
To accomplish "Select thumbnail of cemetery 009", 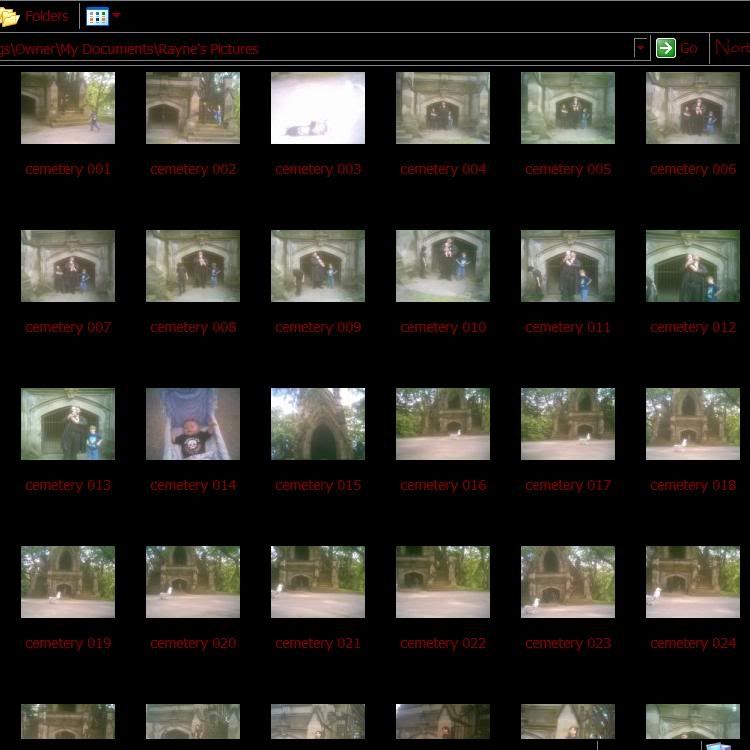I will tap(318, 266).
